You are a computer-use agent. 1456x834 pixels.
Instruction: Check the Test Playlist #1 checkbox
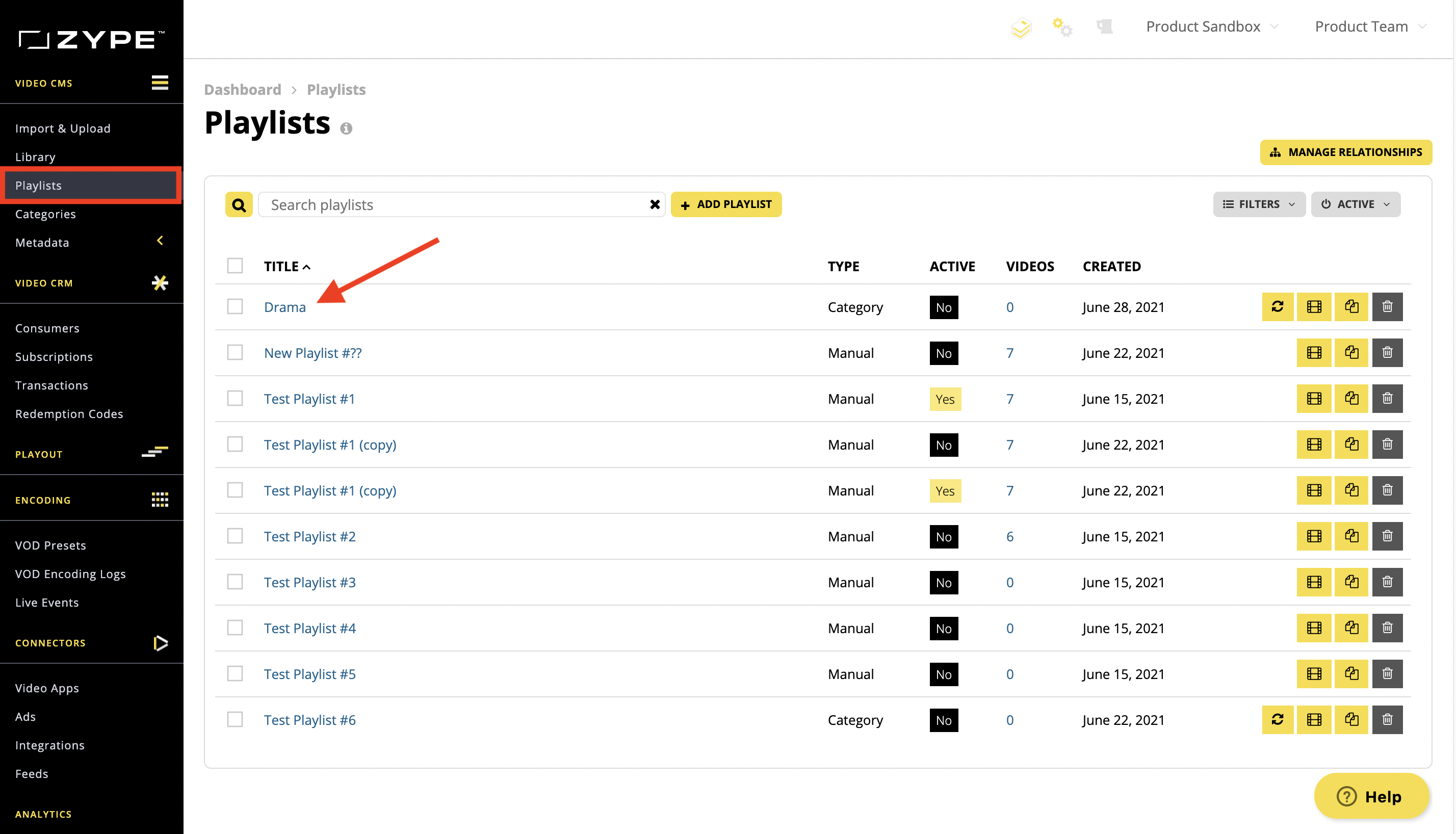(235, 398)
